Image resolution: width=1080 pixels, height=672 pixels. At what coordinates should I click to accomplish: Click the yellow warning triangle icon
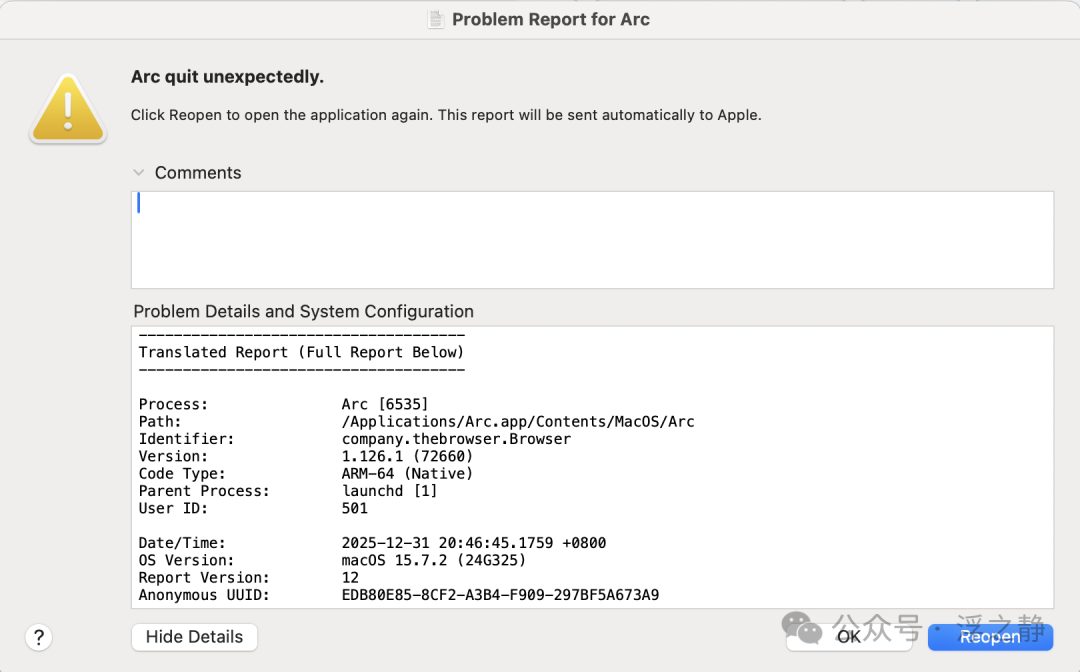coord(68,109)
